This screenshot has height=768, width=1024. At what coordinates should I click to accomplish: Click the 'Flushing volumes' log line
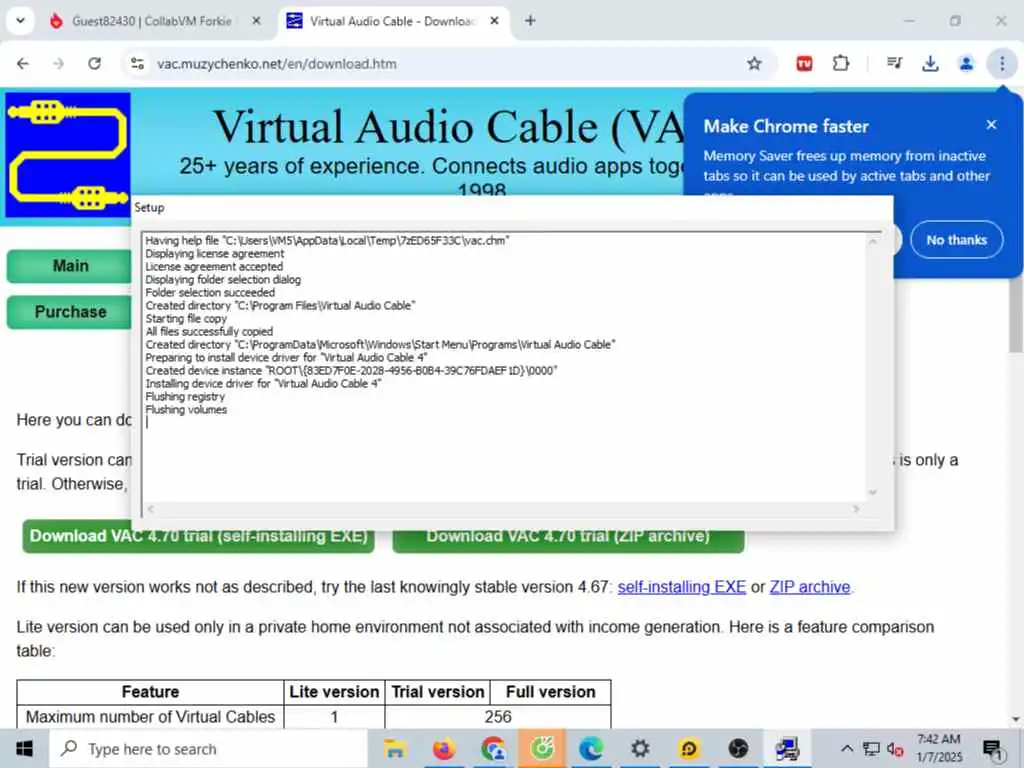coord(186,409)
